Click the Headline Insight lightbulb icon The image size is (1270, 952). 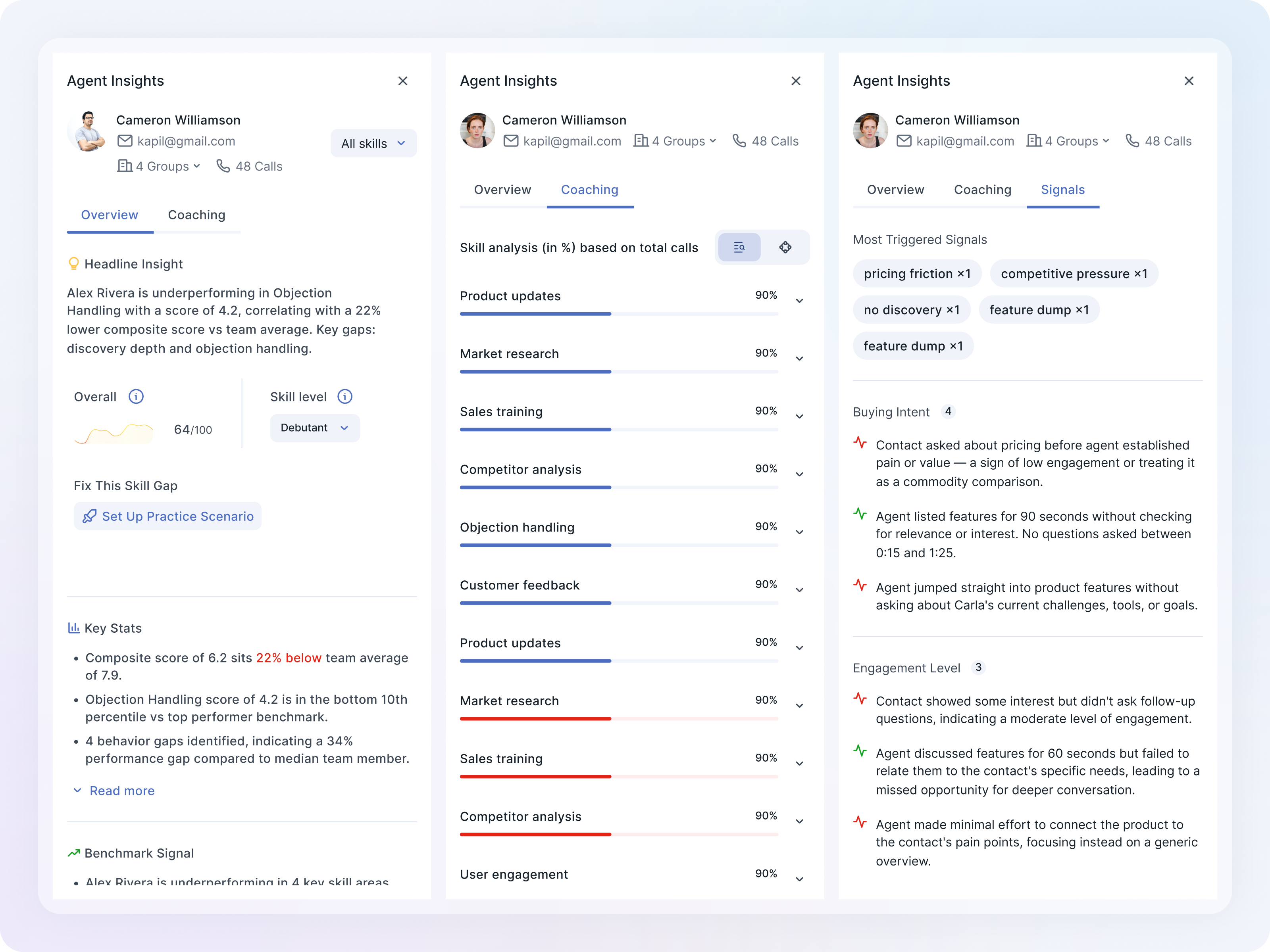pos(73,263)
